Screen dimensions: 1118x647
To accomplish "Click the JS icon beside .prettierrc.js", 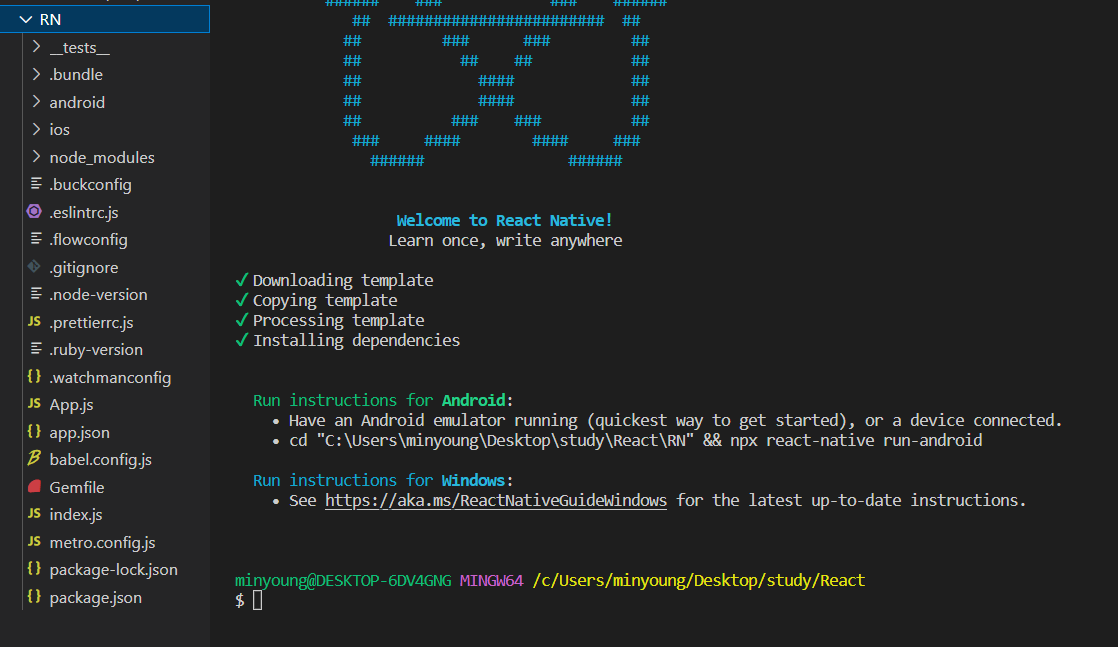I will click(34, 322).
